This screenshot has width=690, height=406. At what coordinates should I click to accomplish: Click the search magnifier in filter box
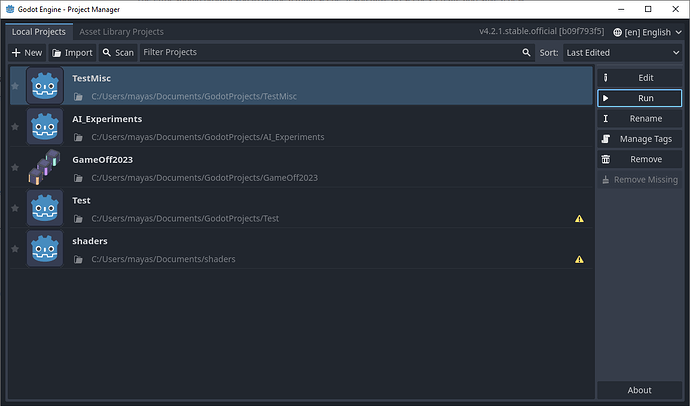tap(526, 52)
